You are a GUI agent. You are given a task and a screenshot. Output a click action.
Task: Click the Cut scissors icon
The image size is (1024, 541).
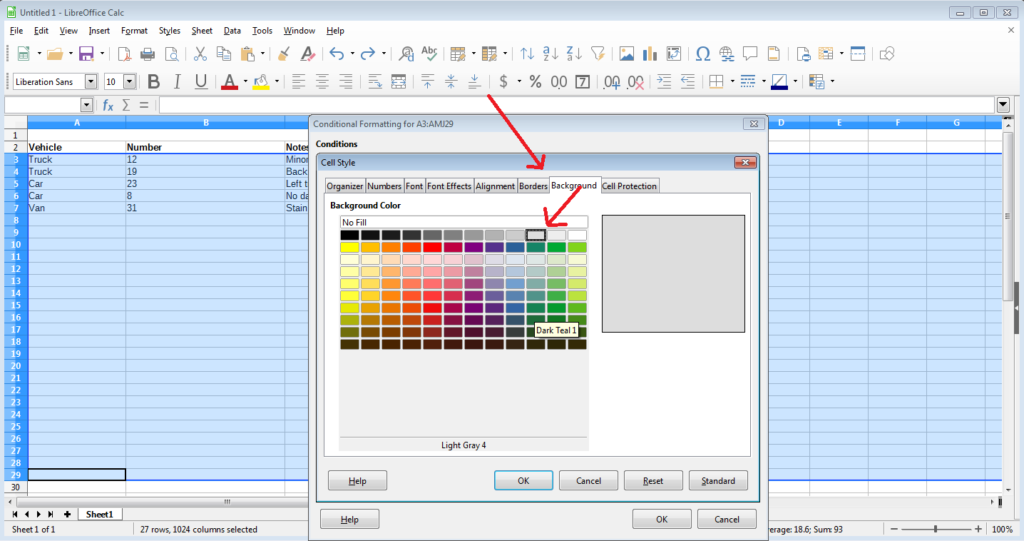200,54
